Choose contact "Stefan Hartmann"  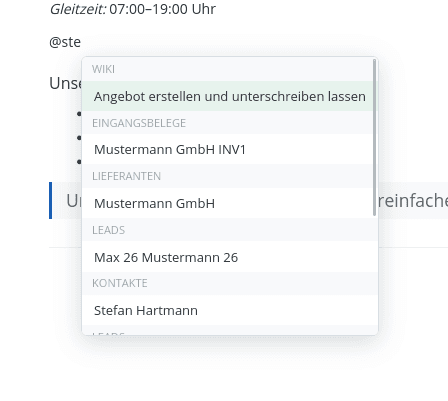coord(230,310)
